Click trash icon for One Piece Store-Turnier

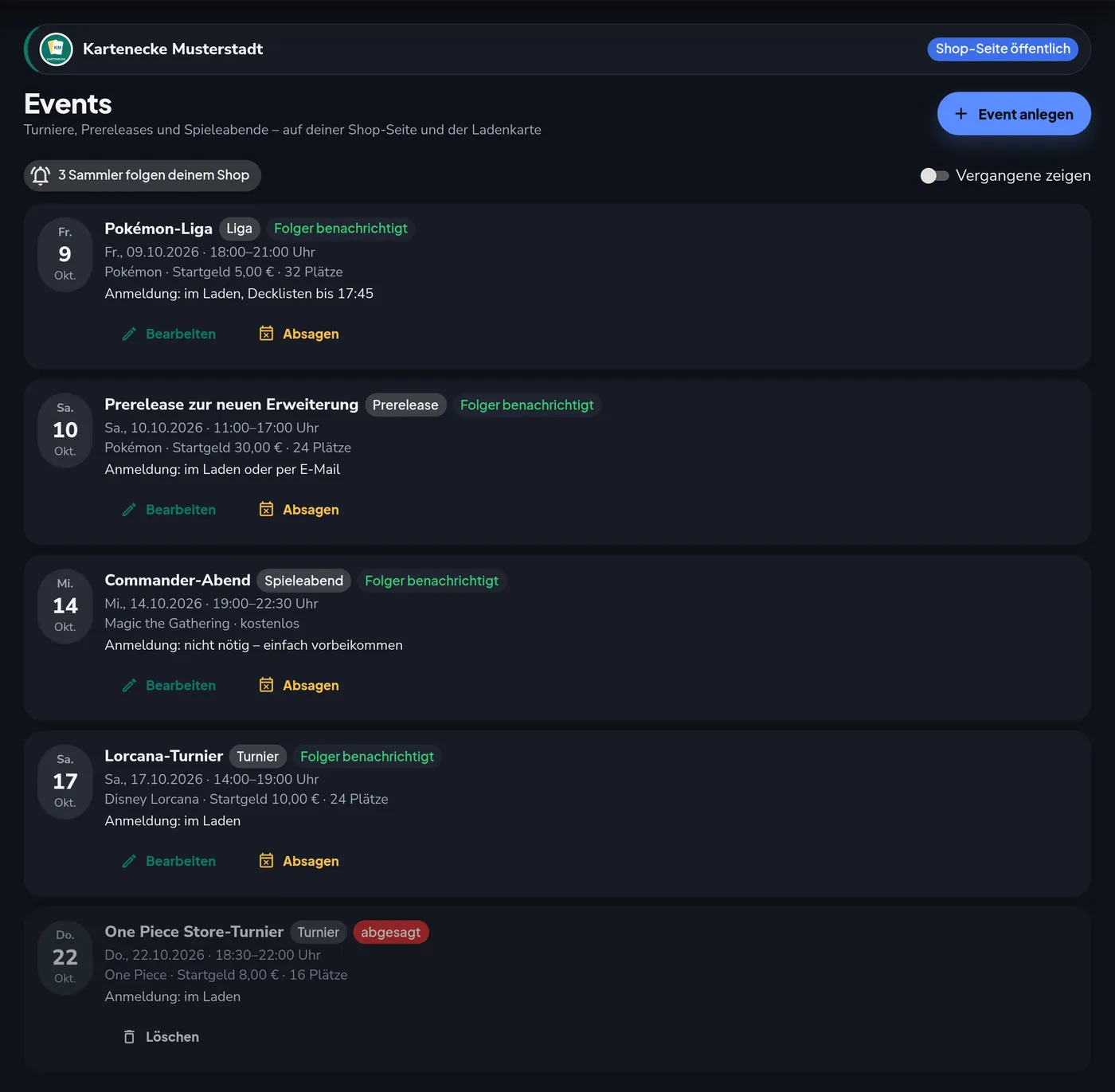click(129, 1037)
